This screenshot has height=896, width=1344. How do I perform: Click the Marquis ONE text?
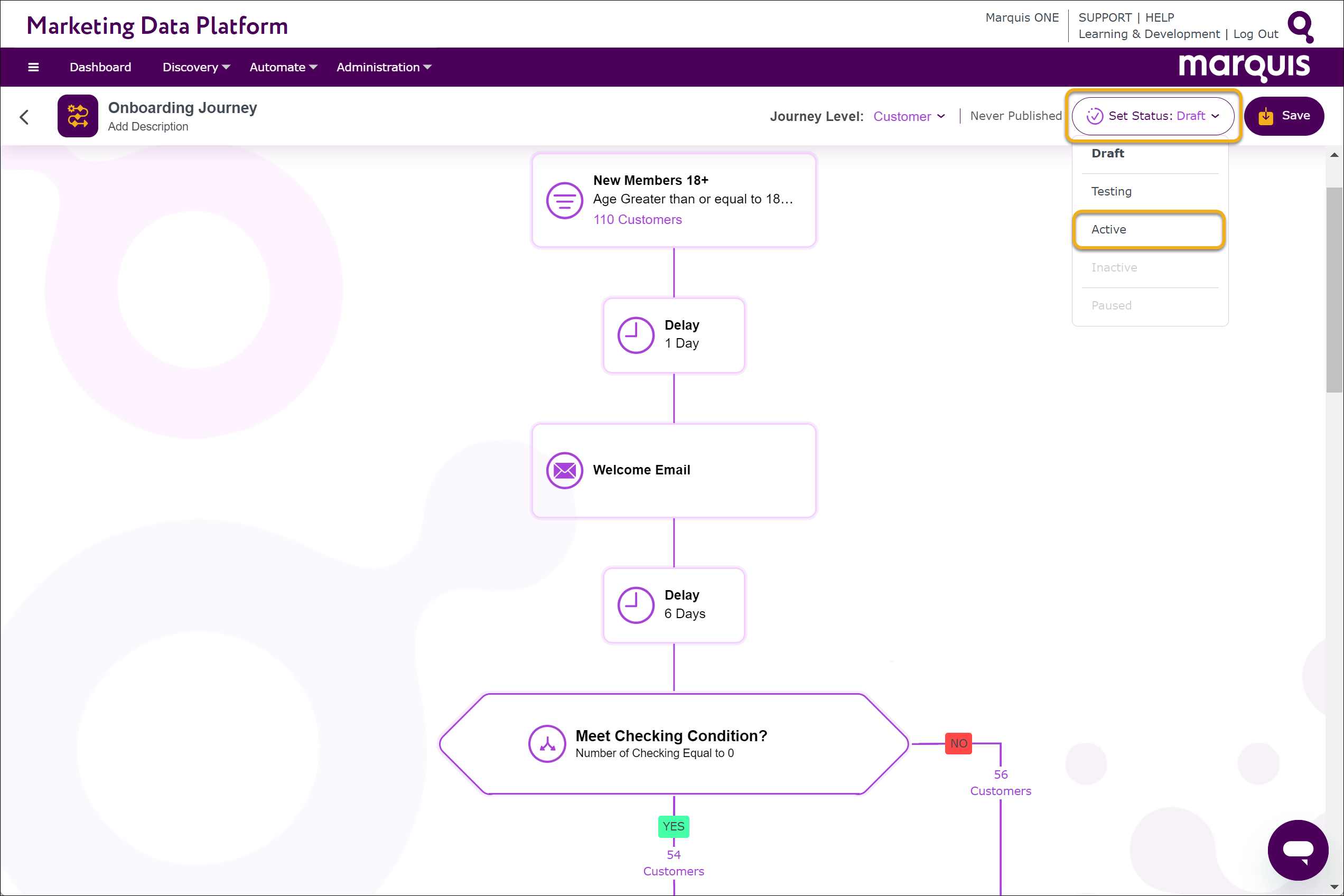1022,18
